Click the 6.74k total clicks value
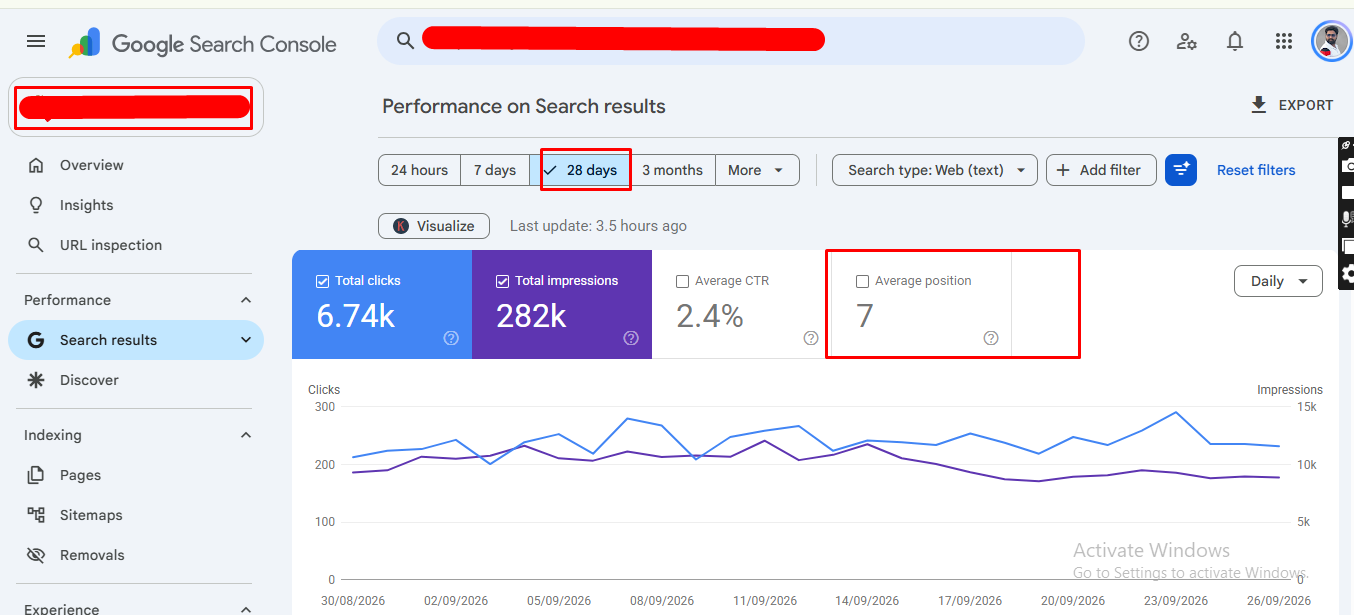1354x615 pixels. [x=355, y=316]
